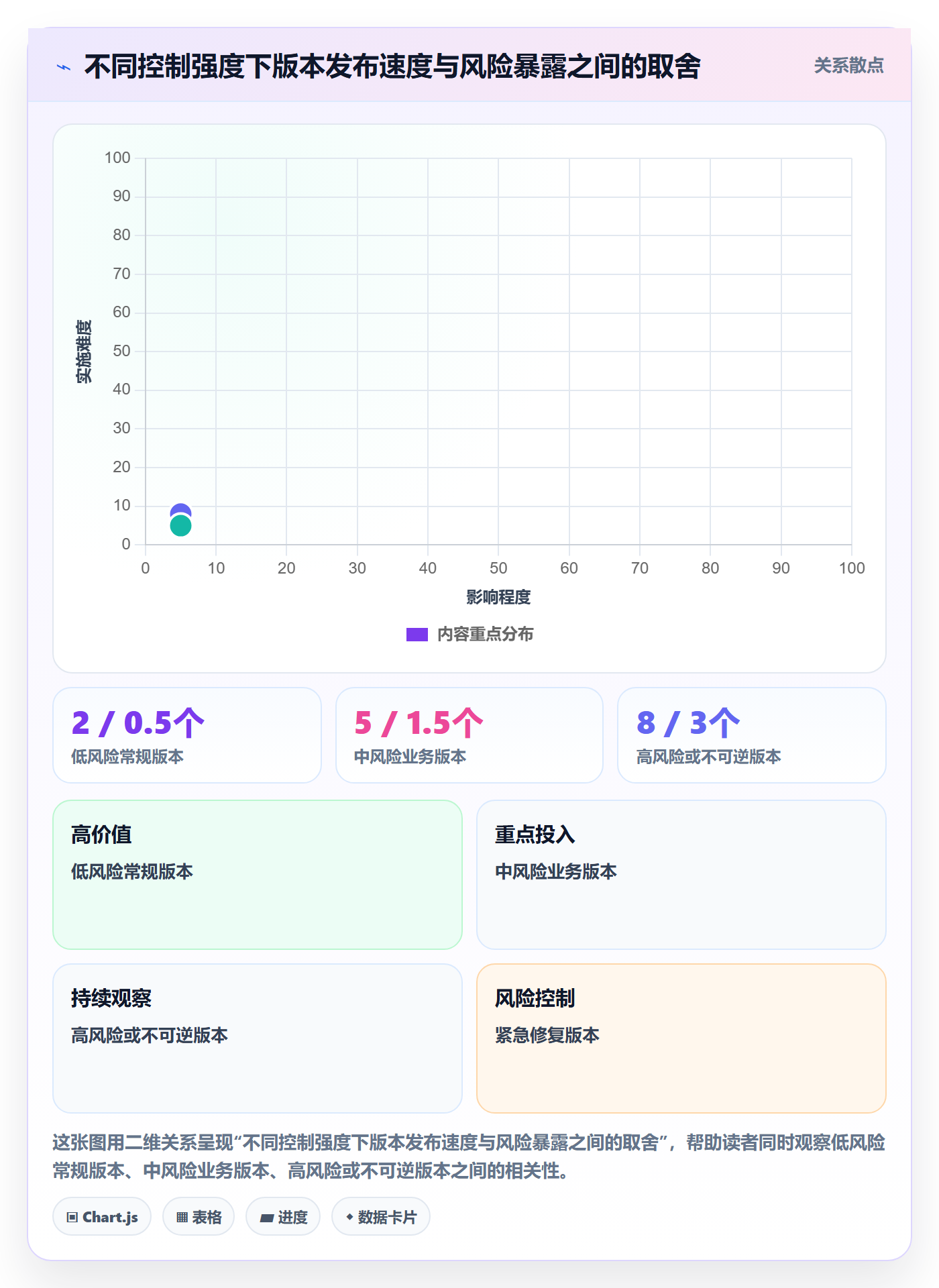
Task: Toggle the 内容重点分布 legend item
Action: tap(469, 634)
